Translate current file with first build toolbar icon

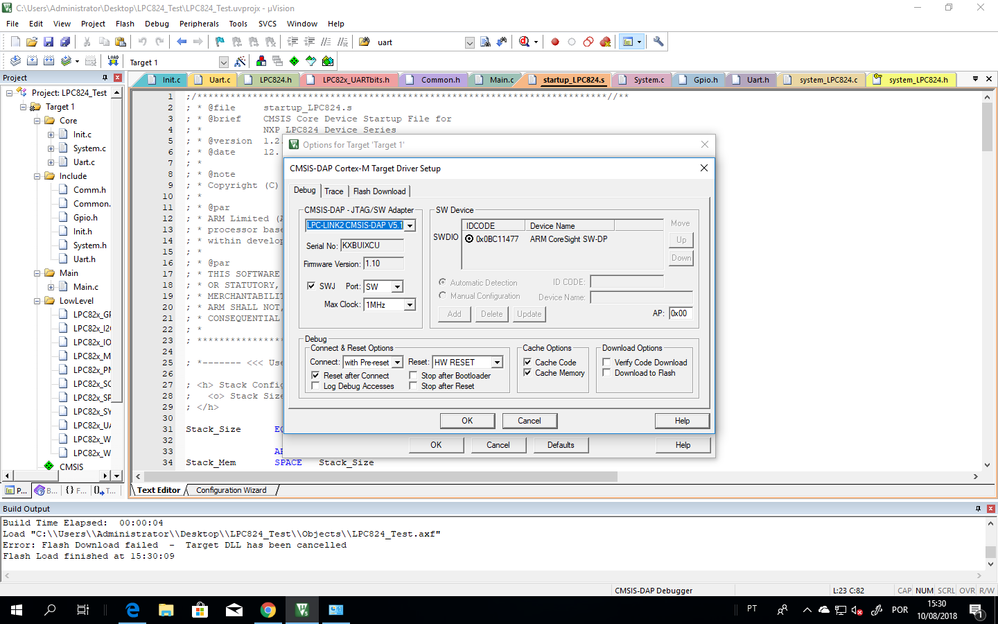pyautogui.click(x=15, y=61)
